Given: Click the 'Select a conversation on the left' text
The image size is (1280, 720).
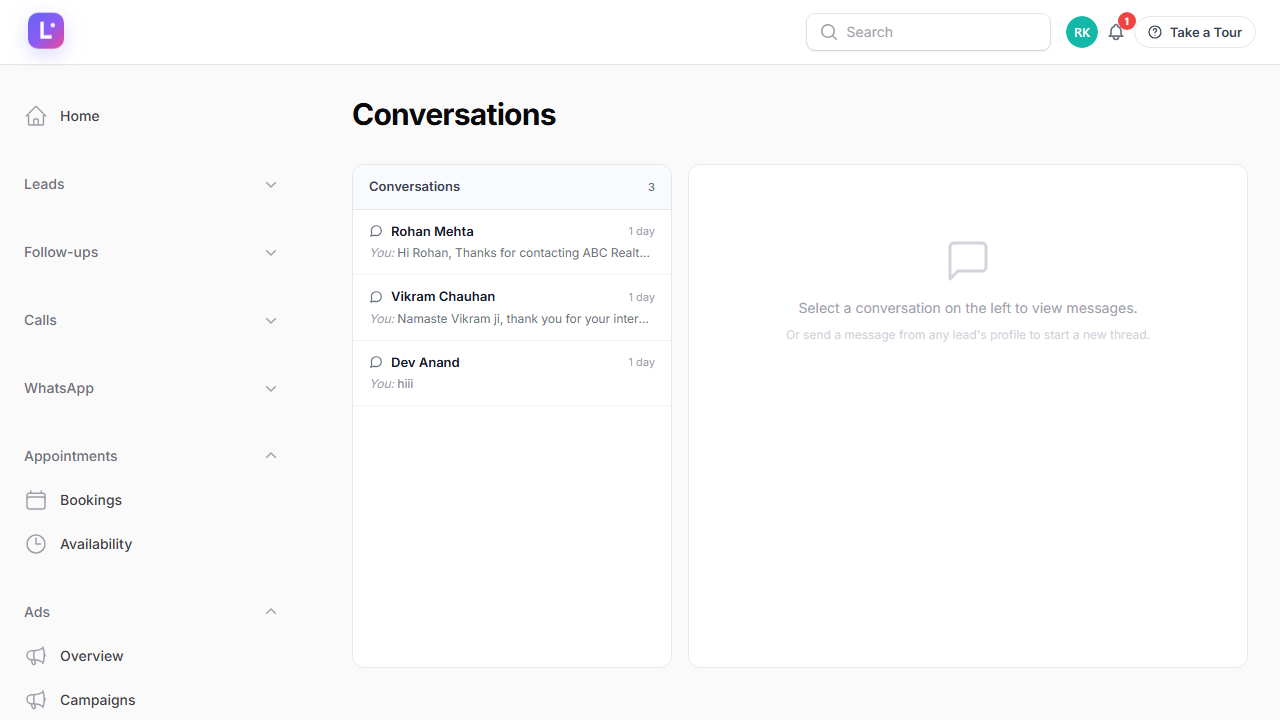Looking at the screenshot, I should click(x=968, y=308).
